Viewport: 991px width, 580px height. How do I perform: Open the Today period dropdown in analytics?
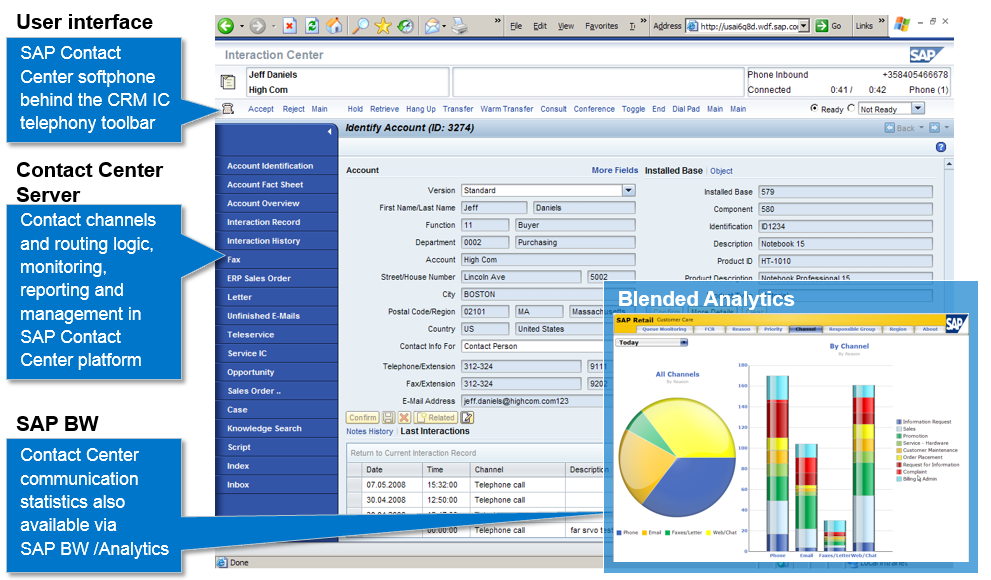683,342
